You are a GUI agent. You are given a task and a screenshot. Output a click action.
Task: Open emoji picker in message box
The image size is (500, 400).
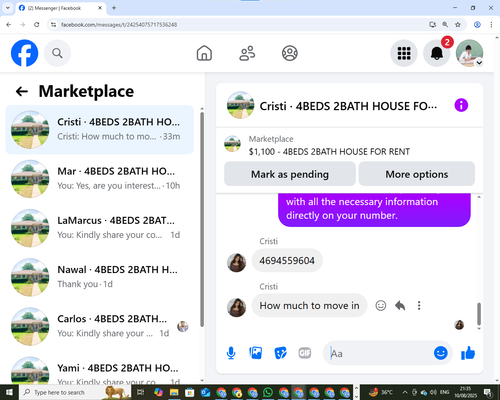pyautogui.click(x=440, y=353)
